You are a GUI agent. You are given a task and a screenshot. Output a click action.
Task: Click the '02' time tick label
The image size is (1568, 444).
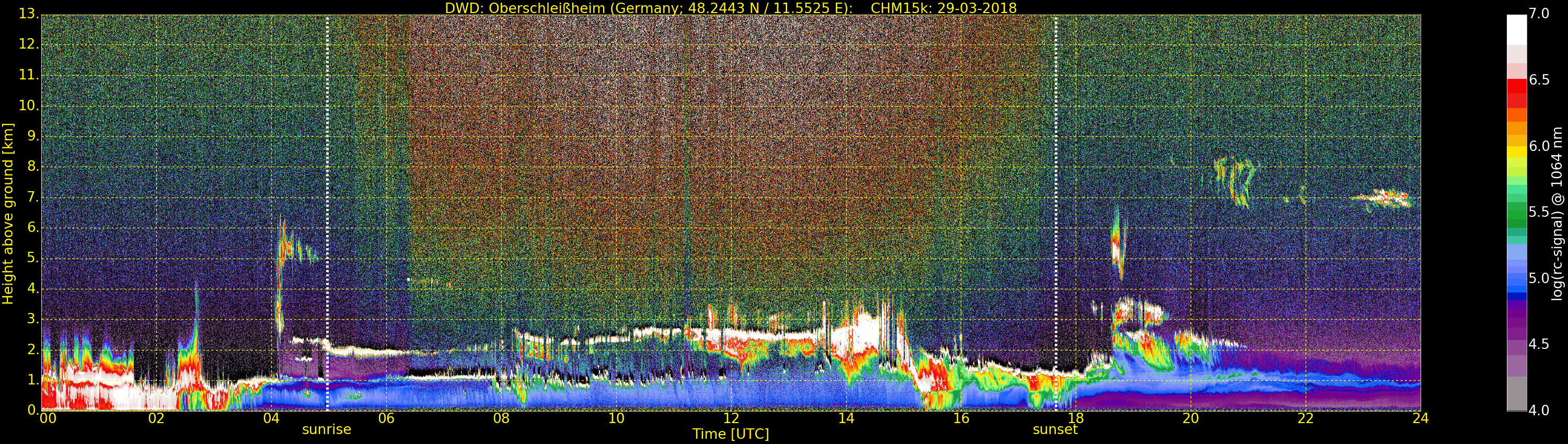tap(156, 418)
